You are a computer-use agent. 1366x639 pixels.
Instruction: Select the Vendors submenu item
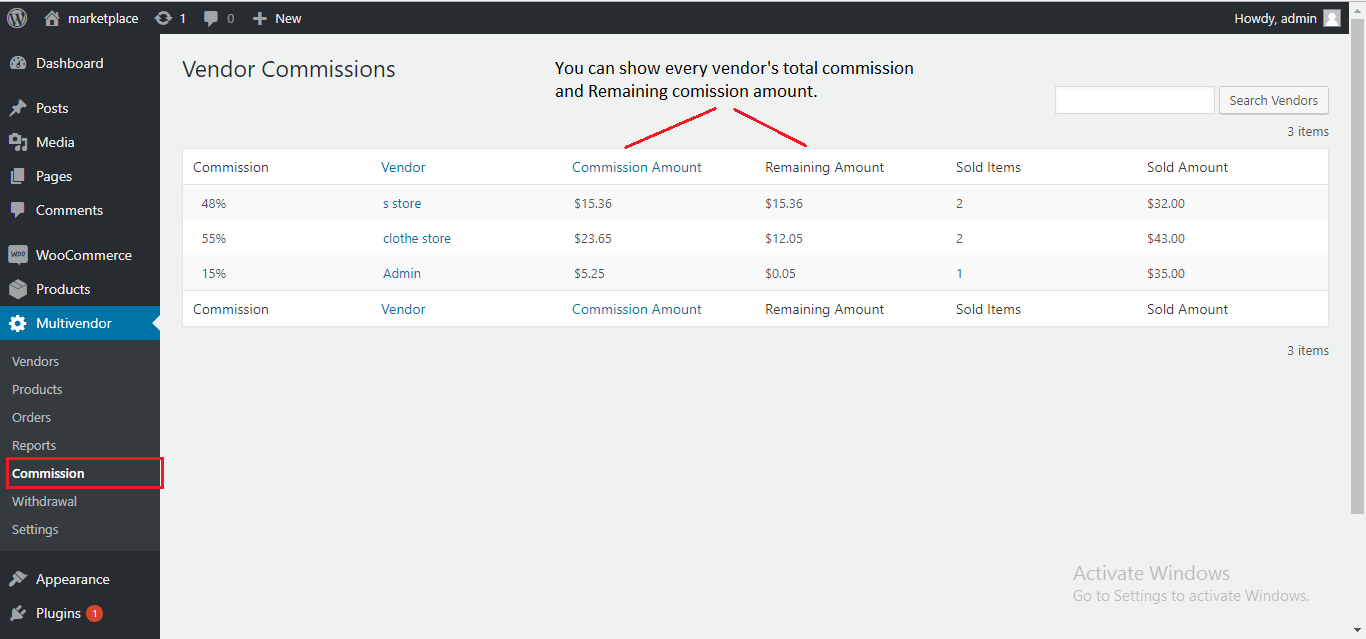coord(35,361)
